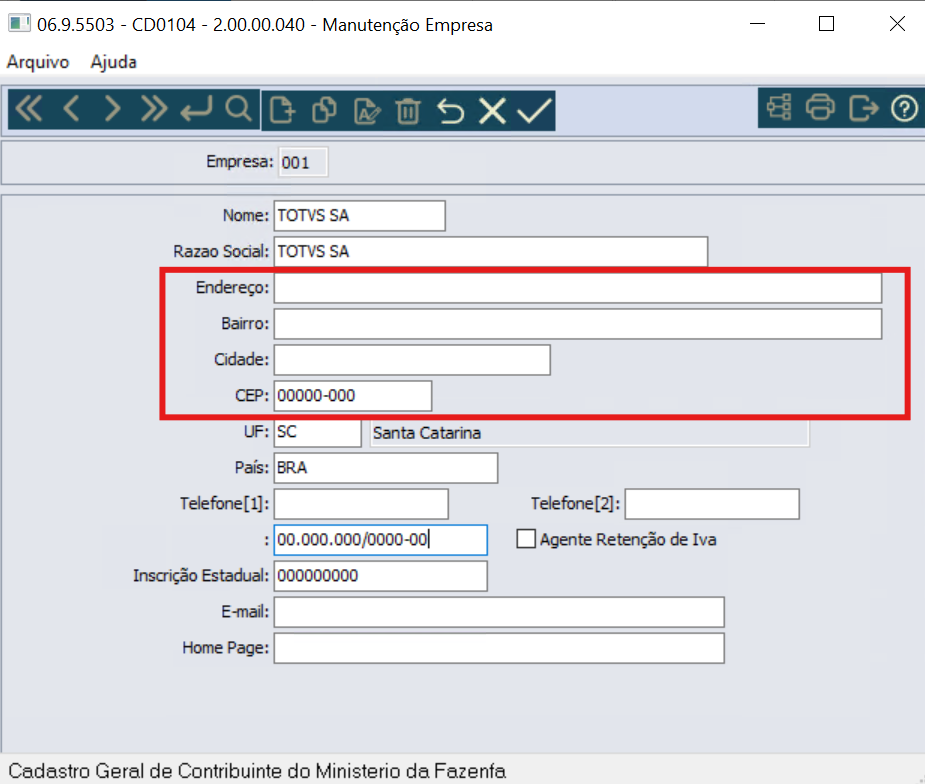Click the Inscrição Estadual field
This screenshot has height=784, width=925.
click(x=381, y=576)
